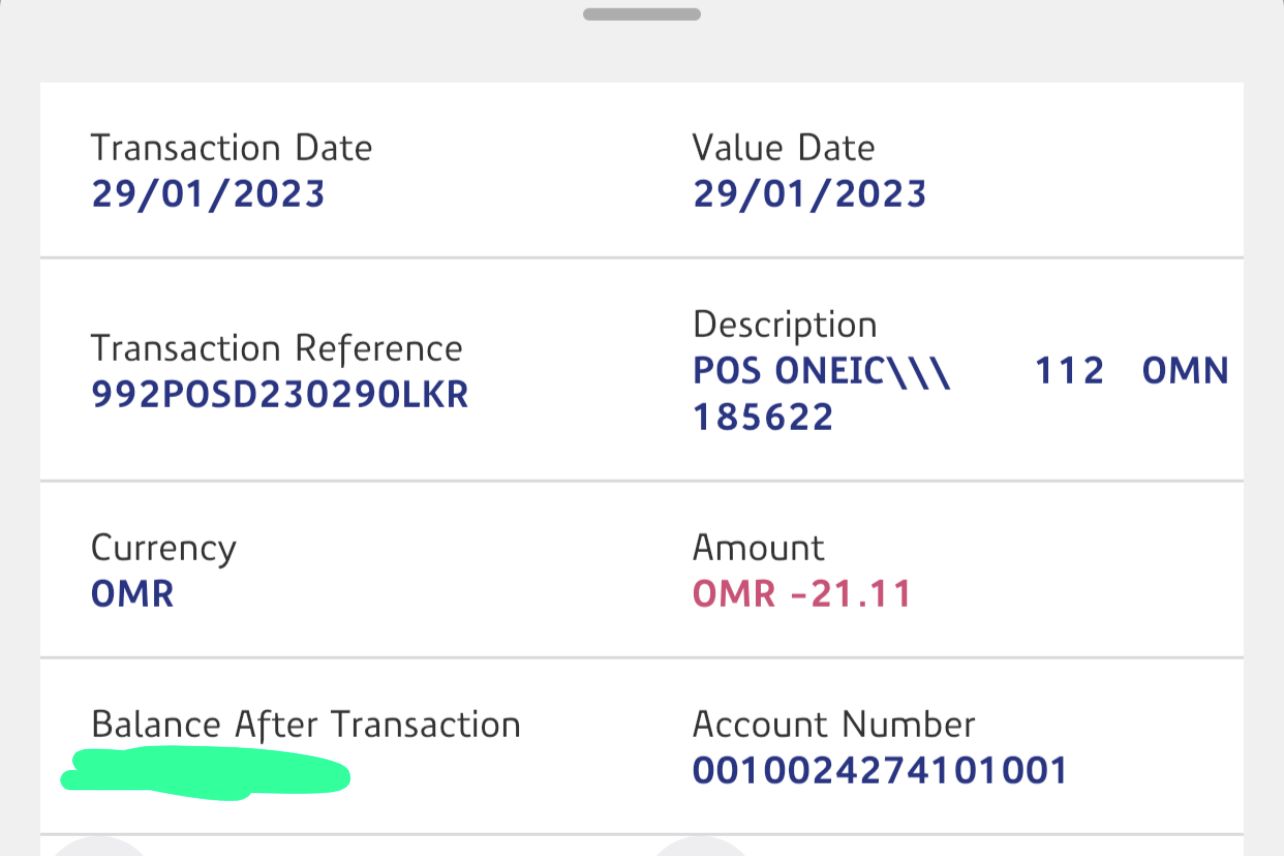The image size is (1284, 856).
Task: Tap the green redacted balance value
Action: pyautogui.click(x=205, y=774)
